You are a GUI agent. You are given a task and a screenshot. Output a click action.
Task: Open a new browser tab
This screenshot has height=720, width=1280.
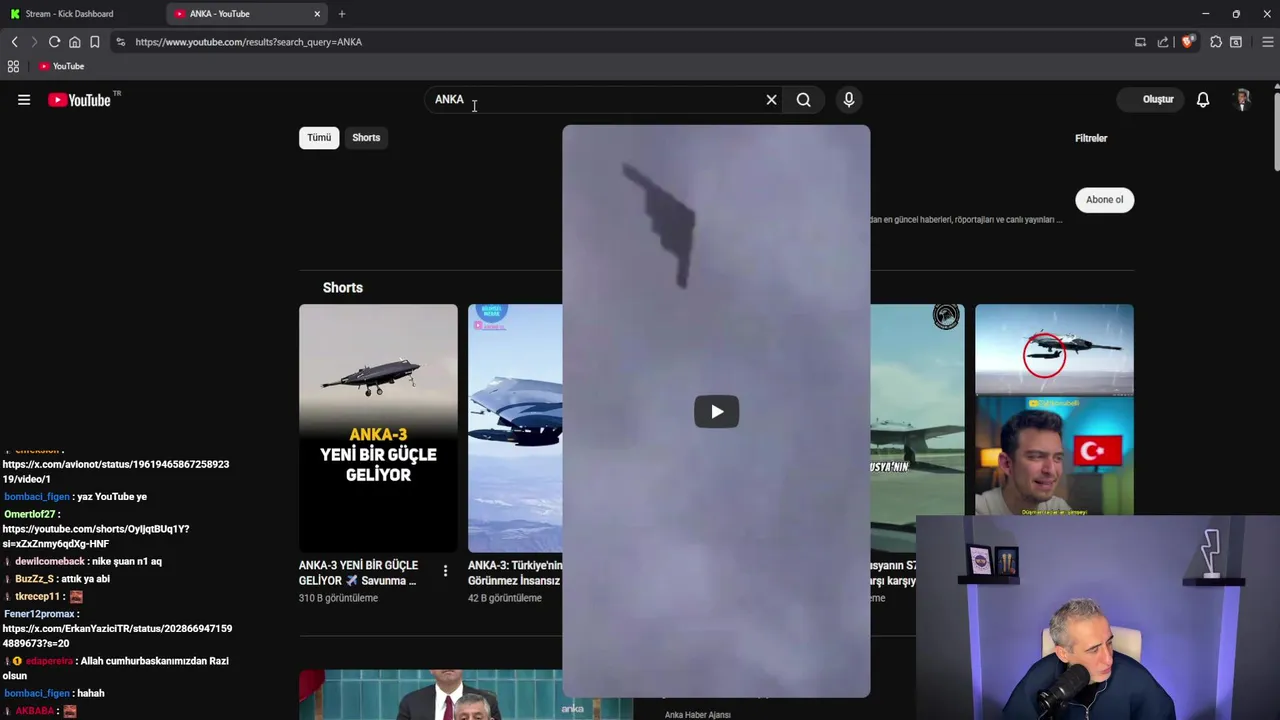(342, 14)
